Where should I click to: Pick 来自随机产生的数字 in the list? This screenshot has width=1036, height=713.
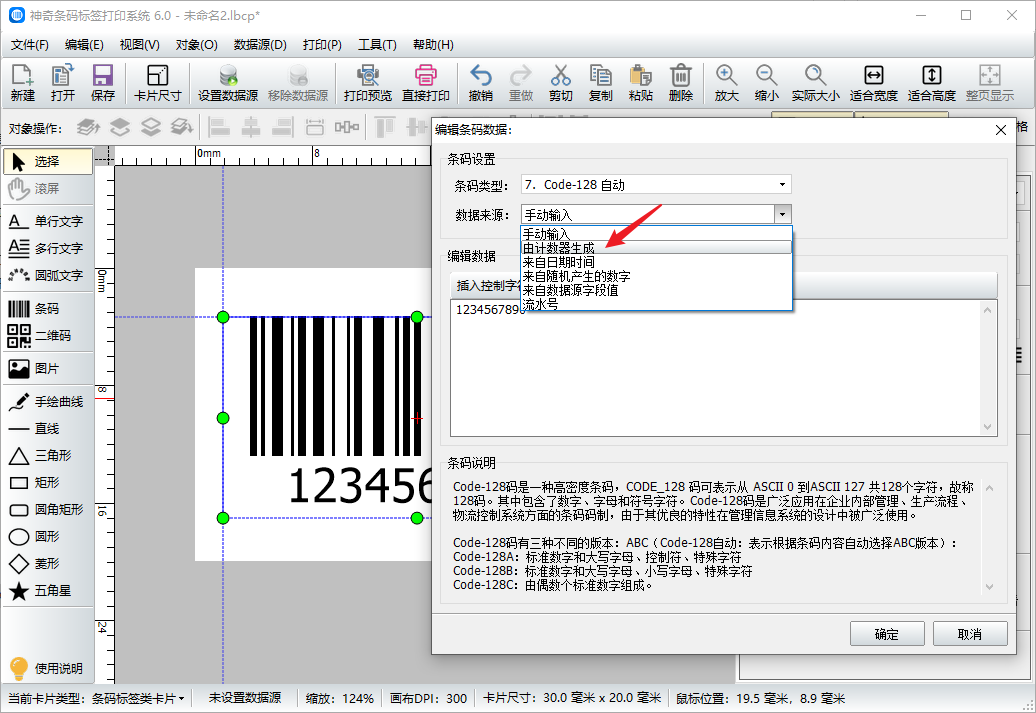656,276
